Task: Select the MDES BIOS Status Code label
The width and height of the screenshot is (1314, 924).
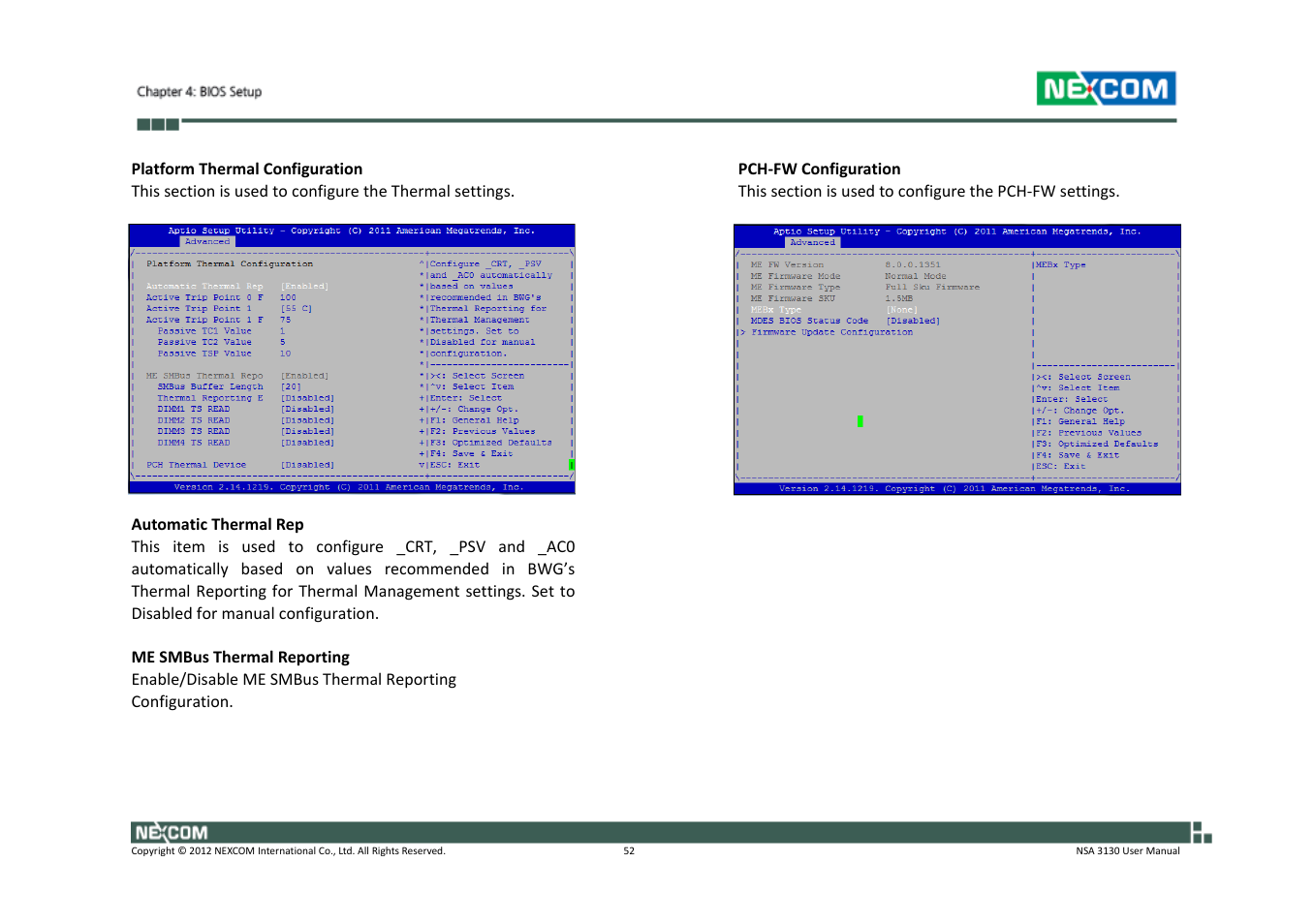Action: [809, 321]
